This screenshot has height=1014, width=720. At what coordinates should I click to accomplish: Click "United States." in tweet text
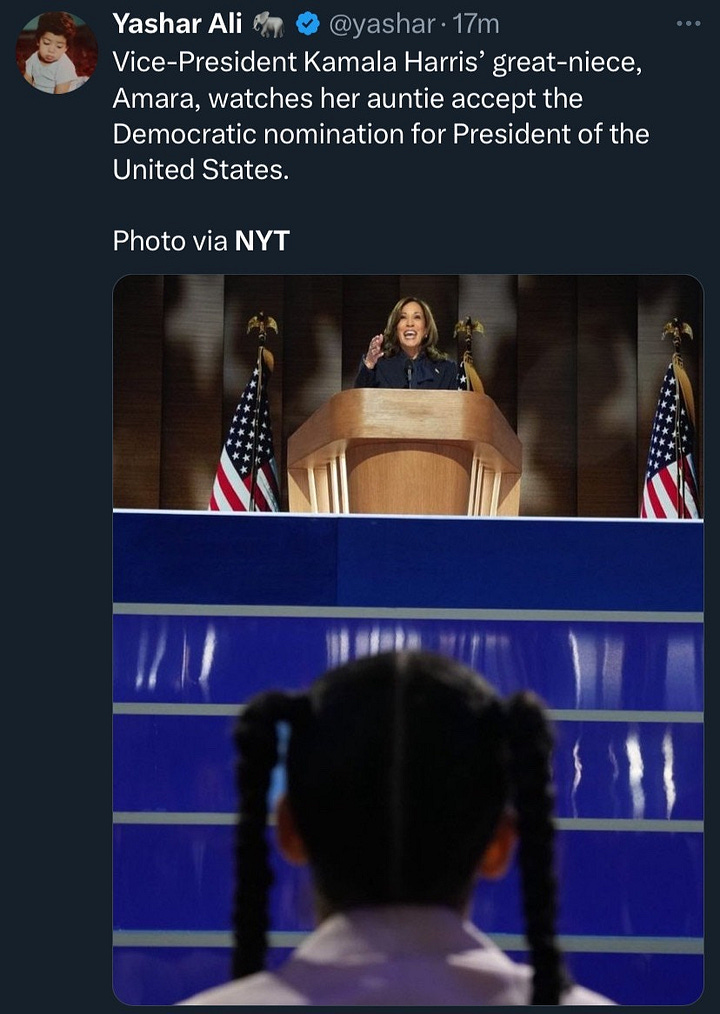[x=201, y=170]
